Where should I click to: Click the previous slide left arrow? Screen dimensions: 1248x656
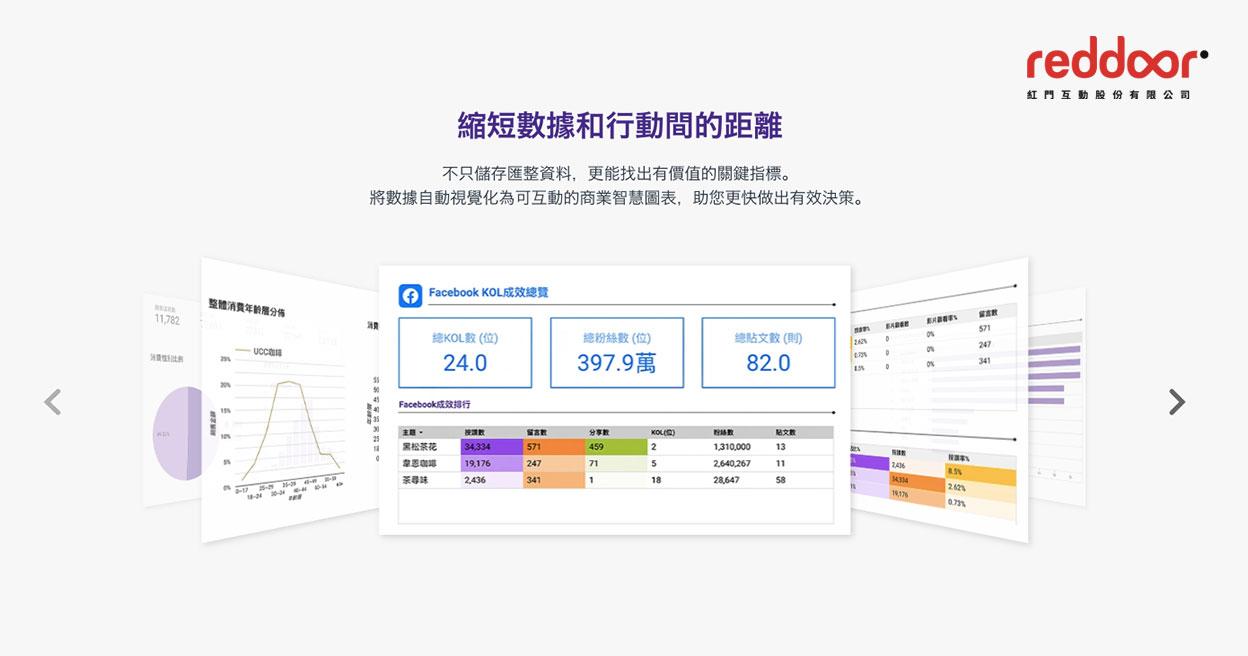click(x=53, y=402)
